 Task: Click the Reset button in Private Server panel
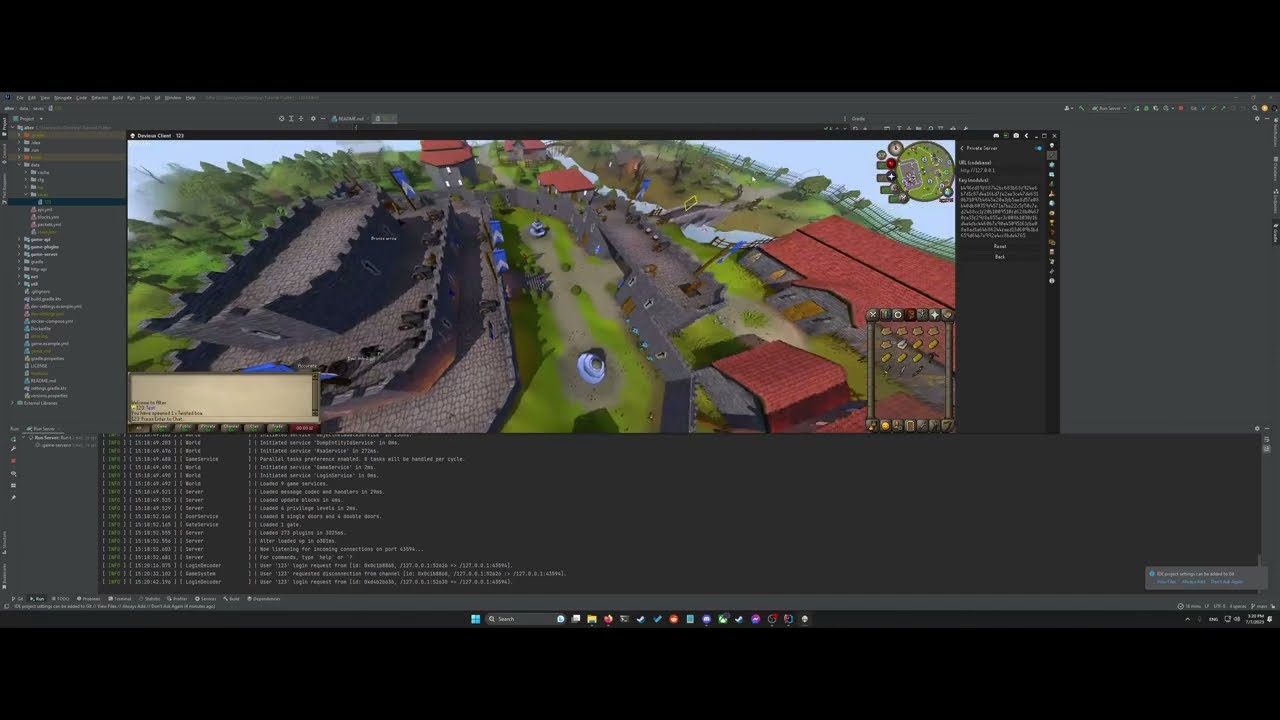click(x=1000, y=246)
